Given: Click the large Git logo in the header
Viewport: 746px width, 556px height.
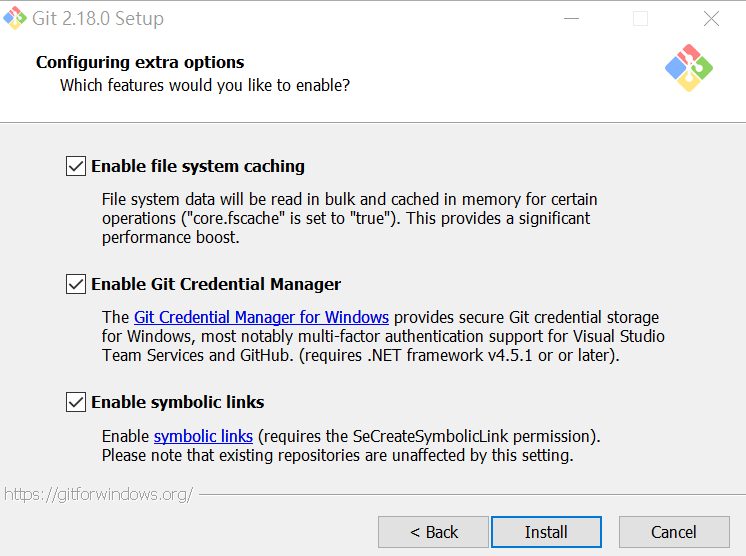Looking at the screenshot, I should click(x=688, y=68).
